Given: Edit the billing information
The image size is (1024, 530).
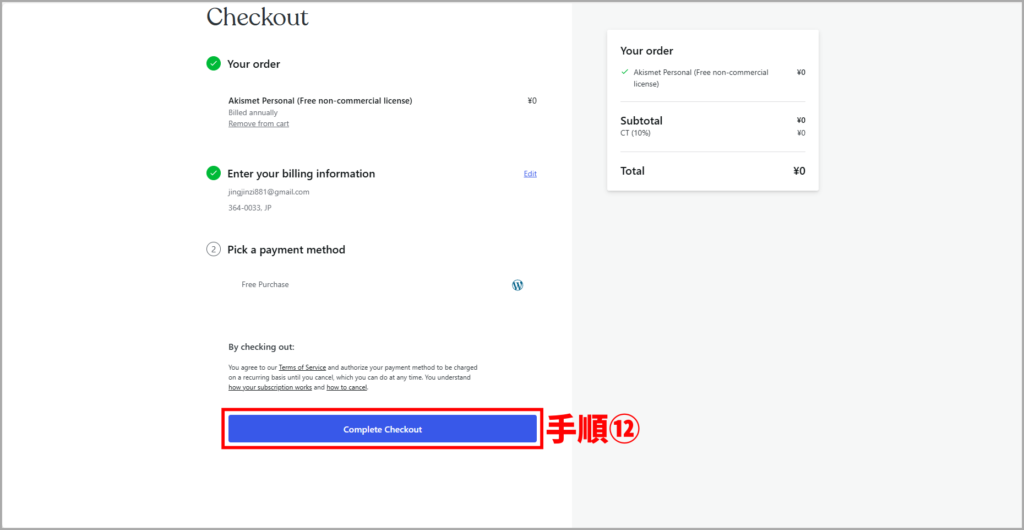Looking at the screenshot, I should click(530, 174).
